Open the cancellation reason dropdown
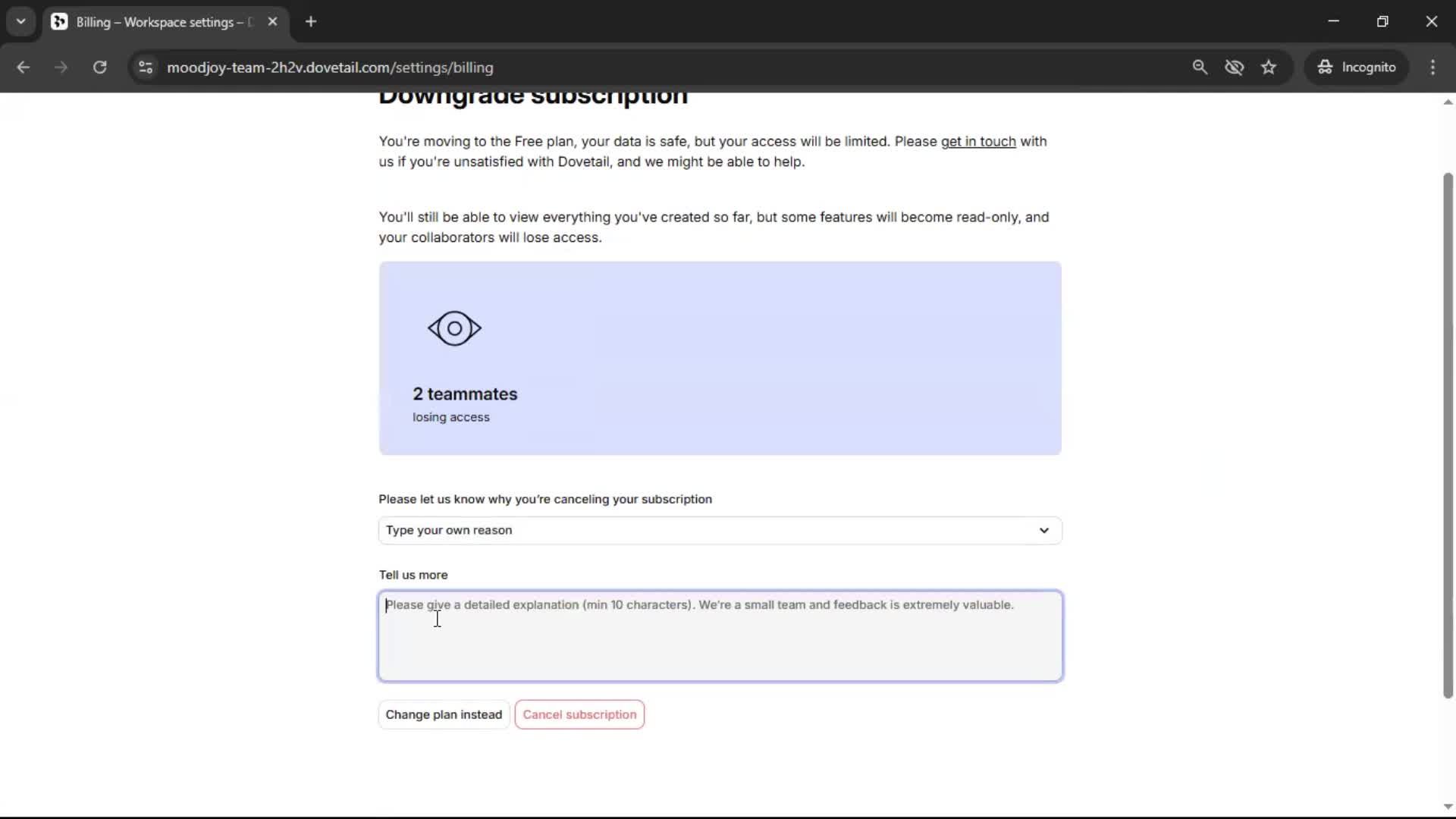Screen dimensions: 1456x819 [x=719, y=530]
